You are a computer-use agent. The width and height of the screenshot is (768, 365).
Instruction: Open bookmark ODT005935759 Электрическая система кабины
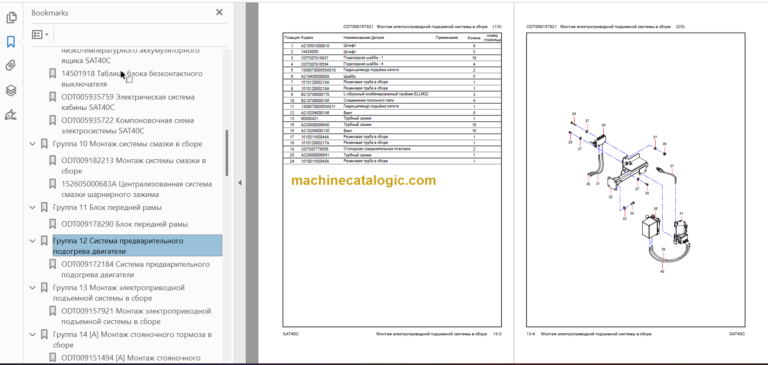128,102
